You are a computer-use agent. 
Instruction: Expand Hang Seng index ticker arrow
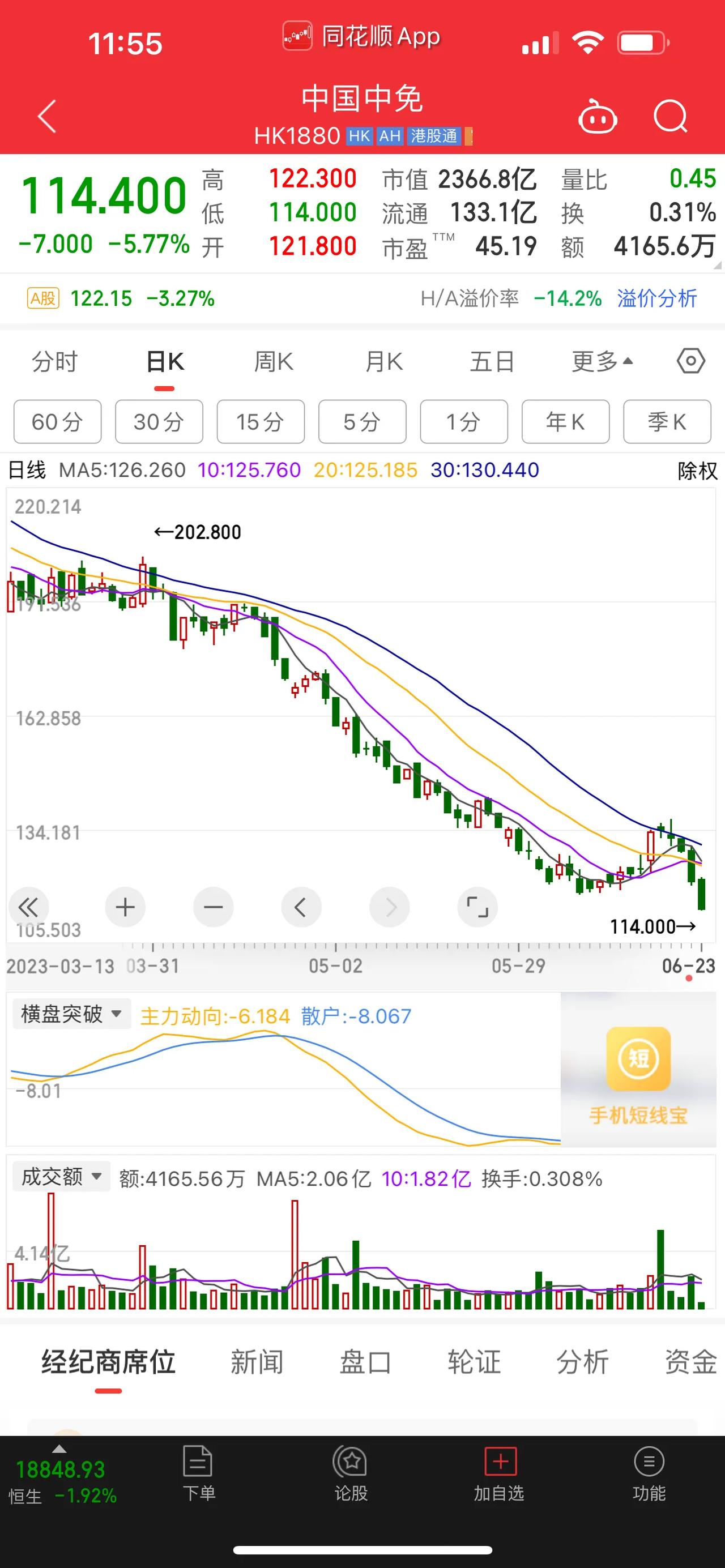(59, 1448)
